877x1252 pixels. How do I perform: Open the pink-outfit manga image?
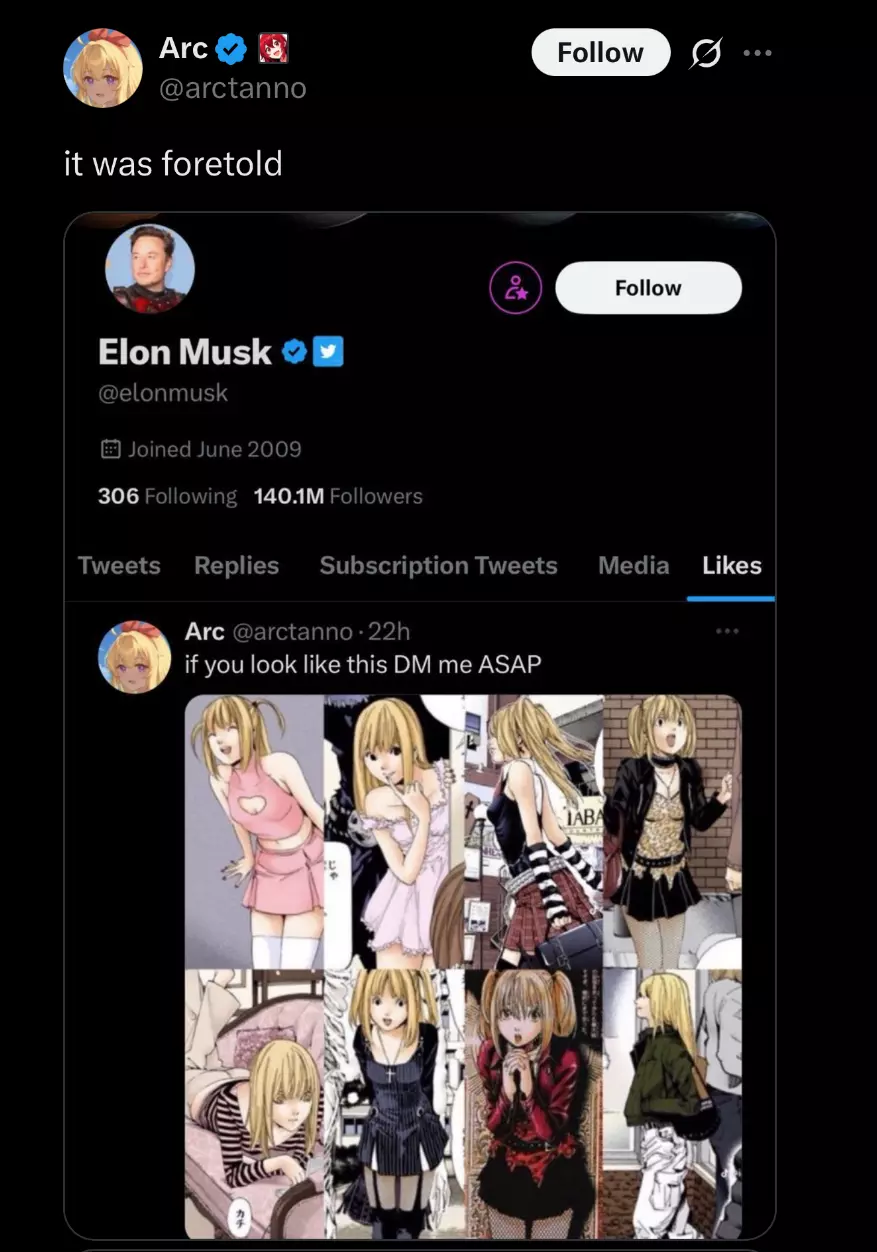coord(254,831)
